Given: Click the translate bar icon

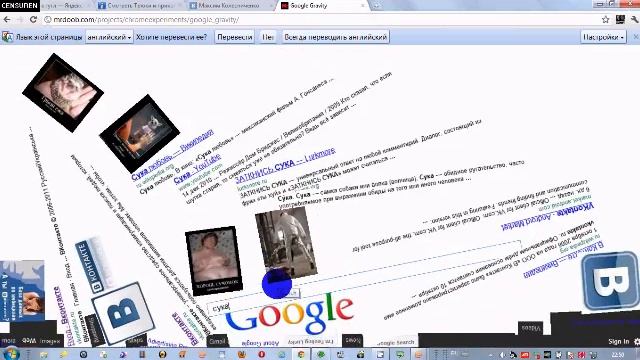Looking at the screenshot, I should coord(7,37).
